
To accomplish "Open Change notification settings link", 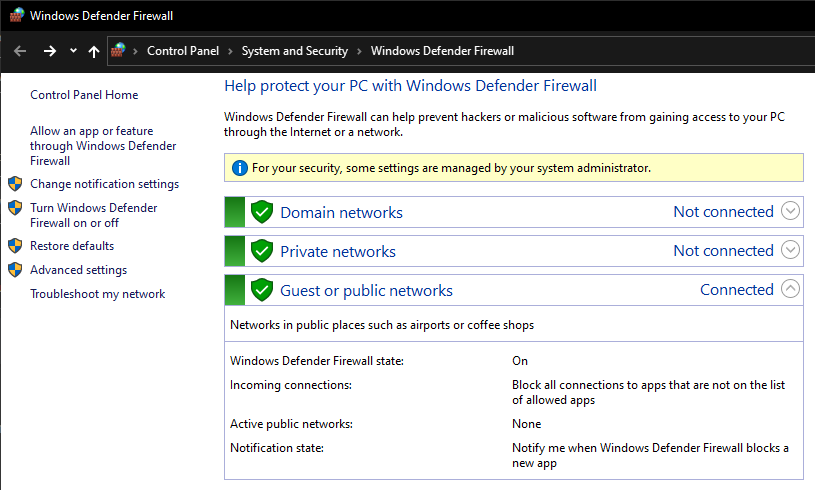I will (x=104, y=184).
